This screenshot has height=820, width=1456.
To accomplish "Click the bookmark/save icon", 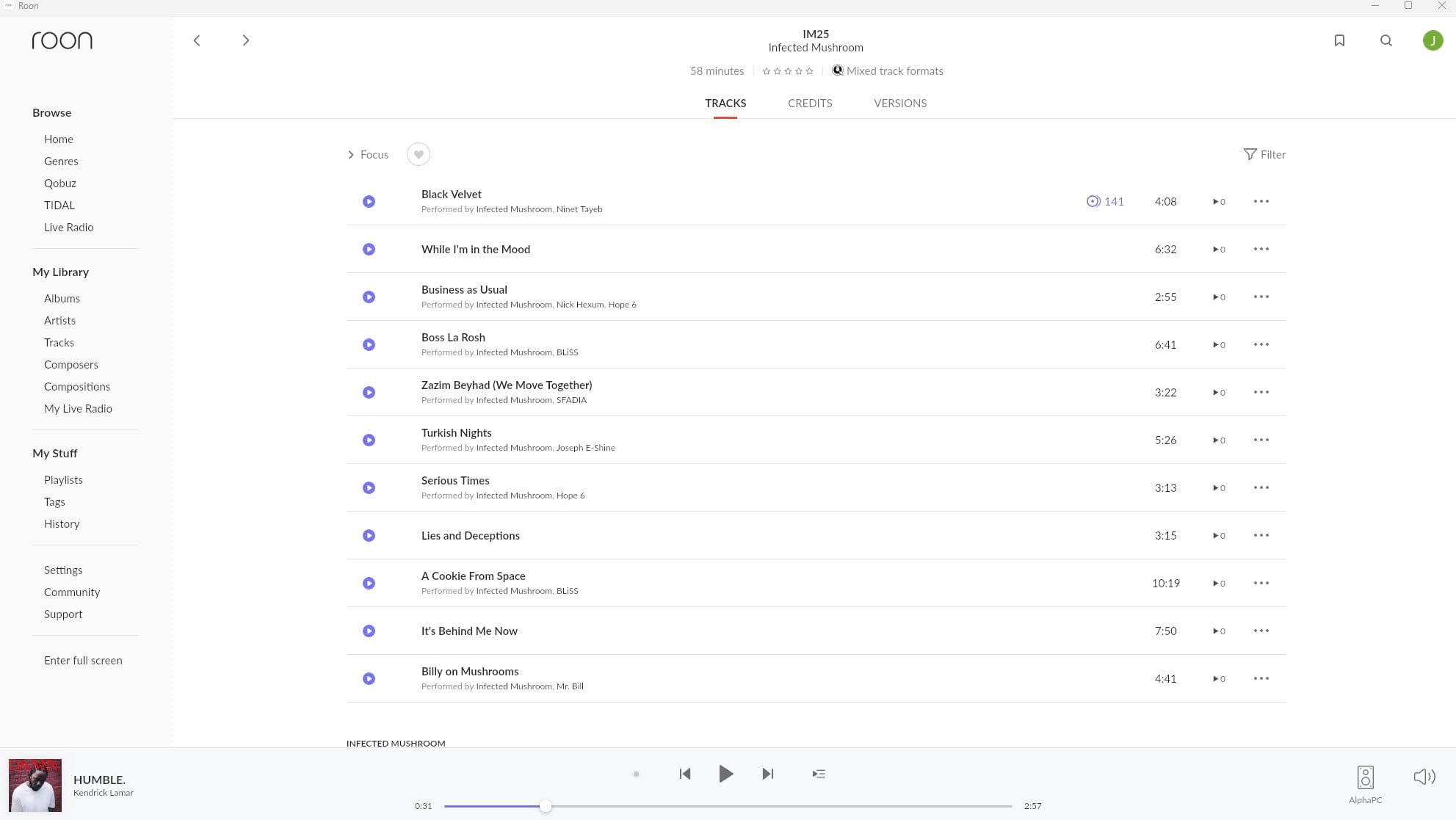I will (x=1340, y=40).
